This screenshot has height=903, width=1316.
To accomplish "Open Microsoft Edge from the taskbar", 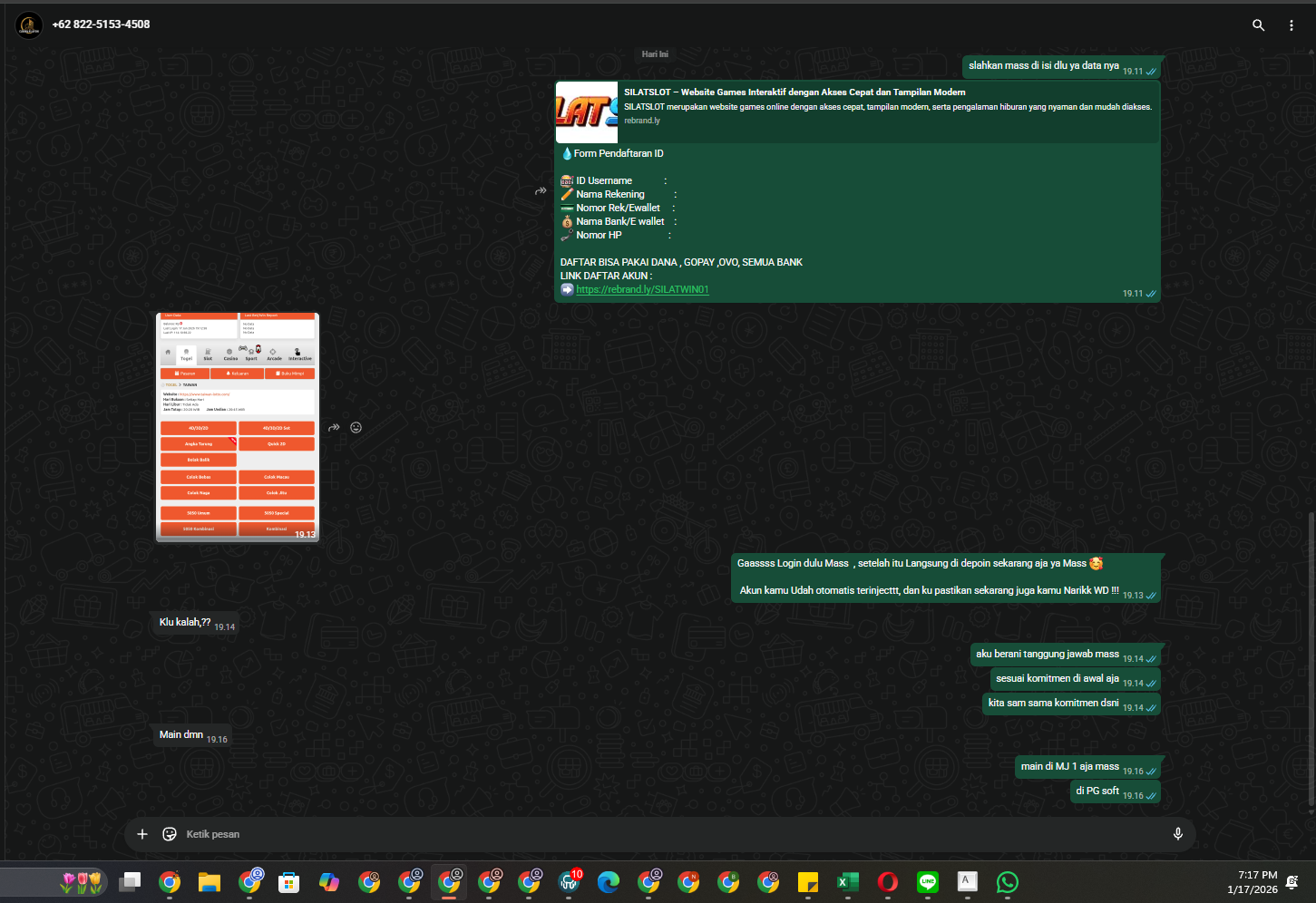I will coord(609,882).
